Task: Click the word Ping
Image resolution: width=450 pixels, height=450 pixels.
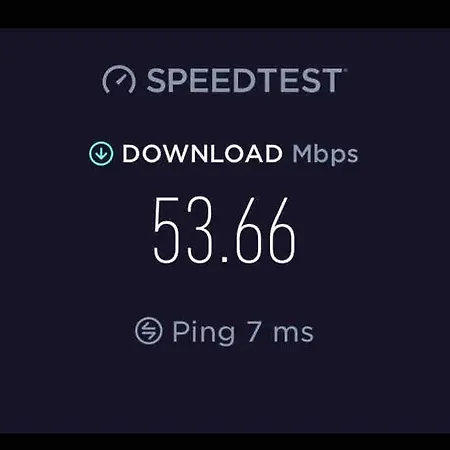Action: 203,333
